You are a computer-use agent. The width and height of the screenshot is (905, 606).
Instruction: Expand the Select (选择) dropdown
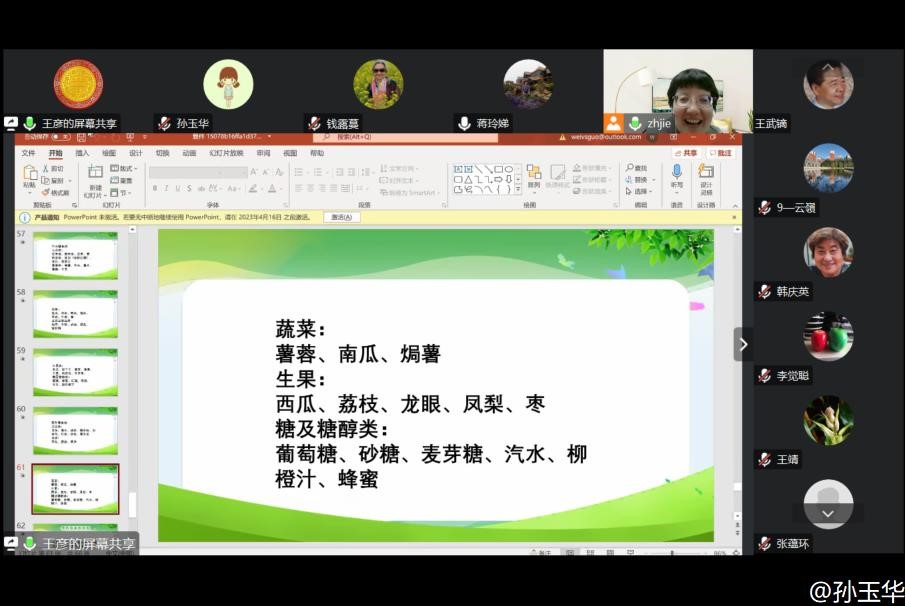point(650,191)
